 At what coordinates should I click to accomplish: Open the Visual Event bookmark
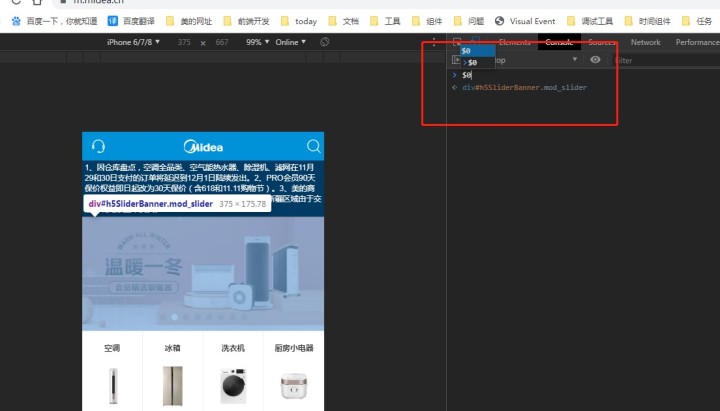pyautogui.click(x=525, y=21)
